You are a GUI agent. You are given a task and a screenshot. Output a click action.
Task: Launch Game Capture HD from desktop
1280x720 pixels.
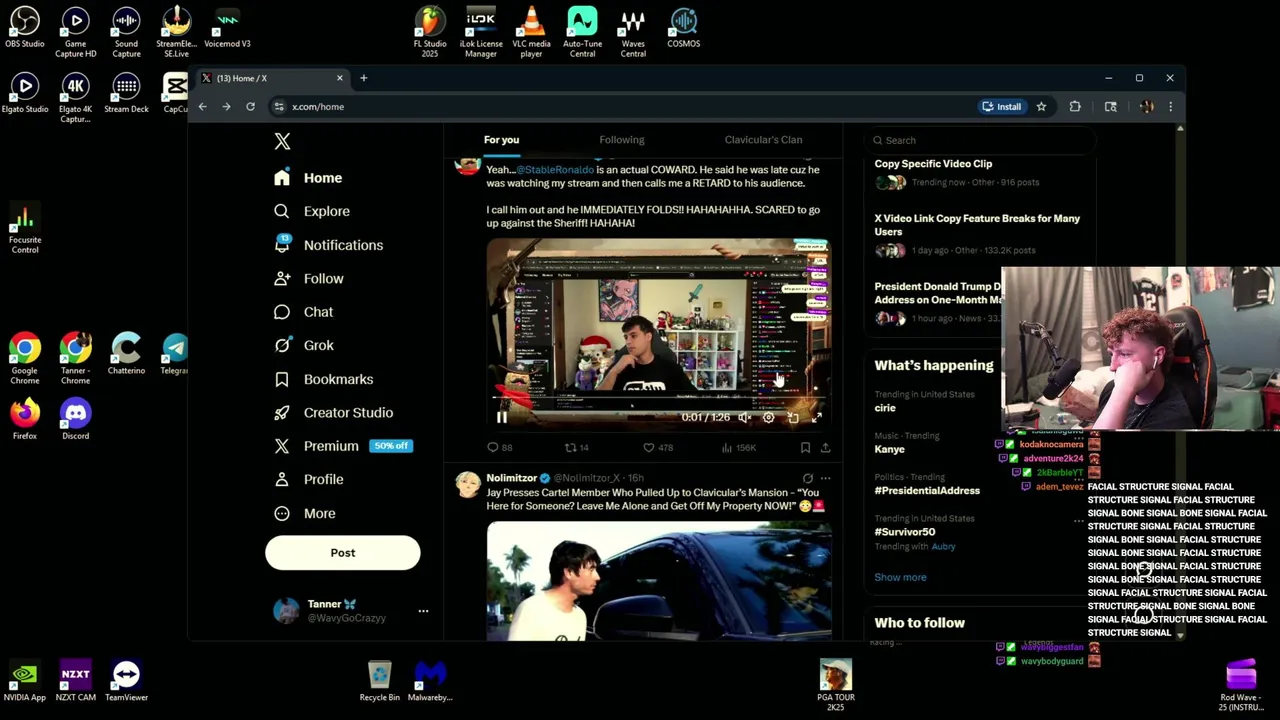(x=75, y=32)
